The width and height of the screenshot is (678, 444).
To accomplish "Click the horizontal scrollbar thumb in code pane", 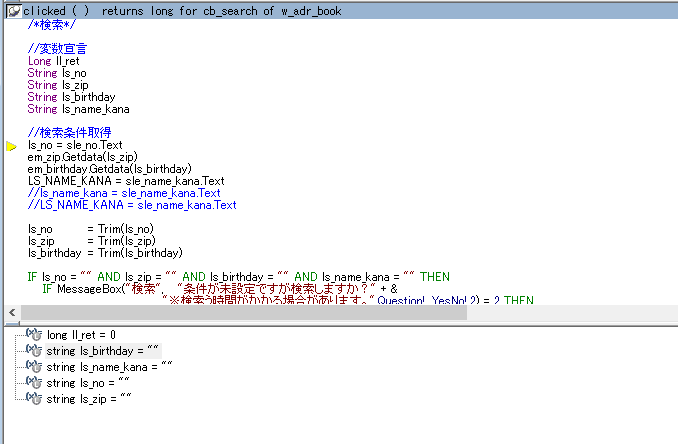I will click(240, 313).
